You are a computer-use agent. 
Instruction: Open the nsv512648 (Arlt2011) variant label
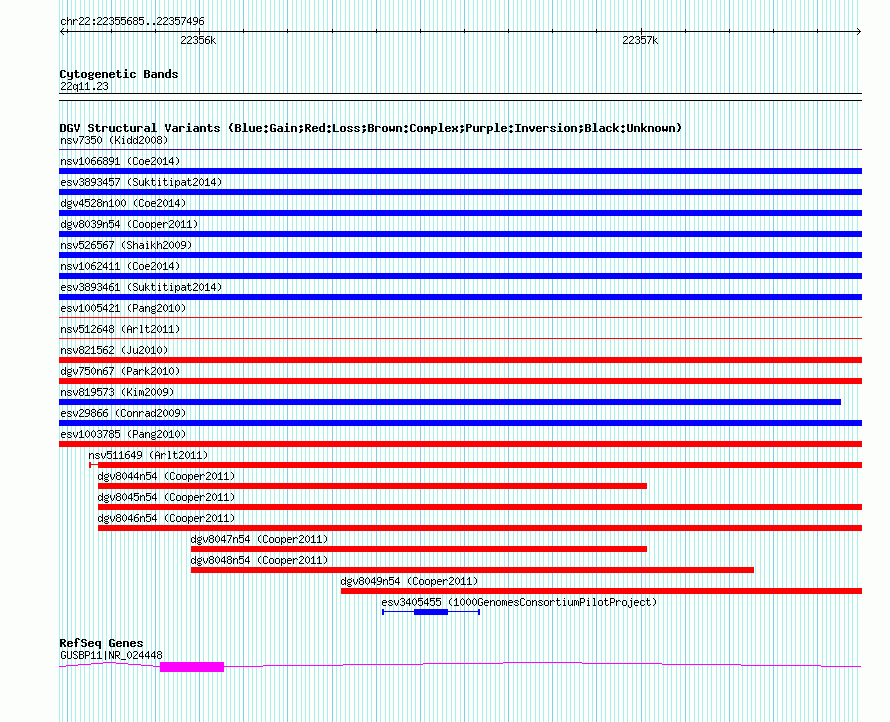click(120, 329)
